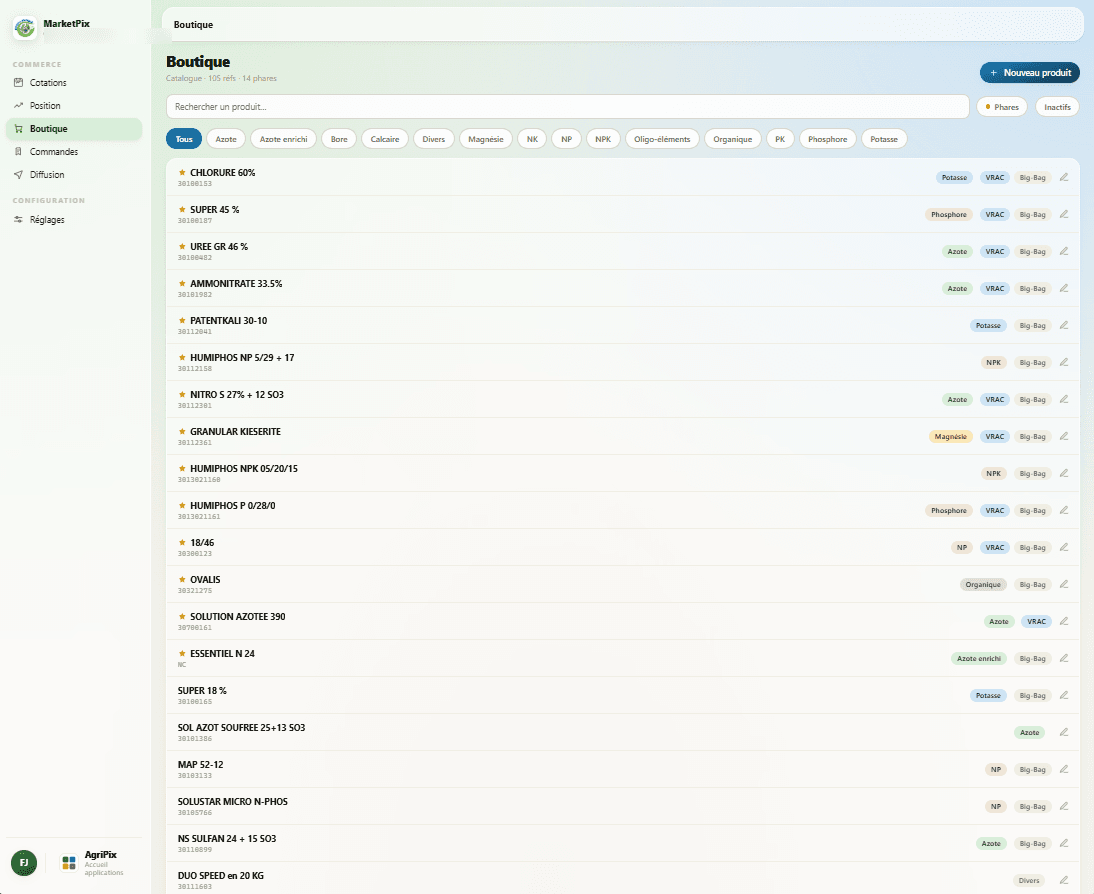Viewport: 1094px width, 894px height.
Task: Filter by the Potasse category chip
Action: [884, 139]
